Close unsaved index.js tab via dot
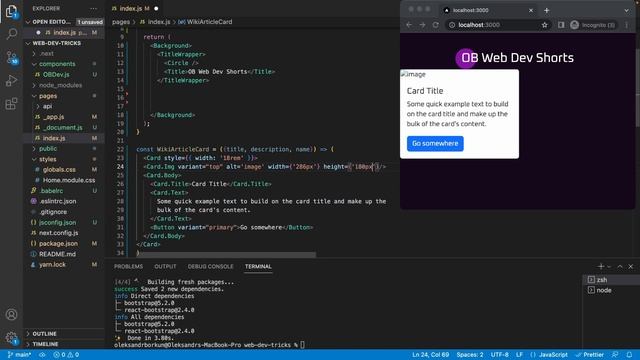The width and height of the screenshot is (640, 360). [x=156, y=8]
